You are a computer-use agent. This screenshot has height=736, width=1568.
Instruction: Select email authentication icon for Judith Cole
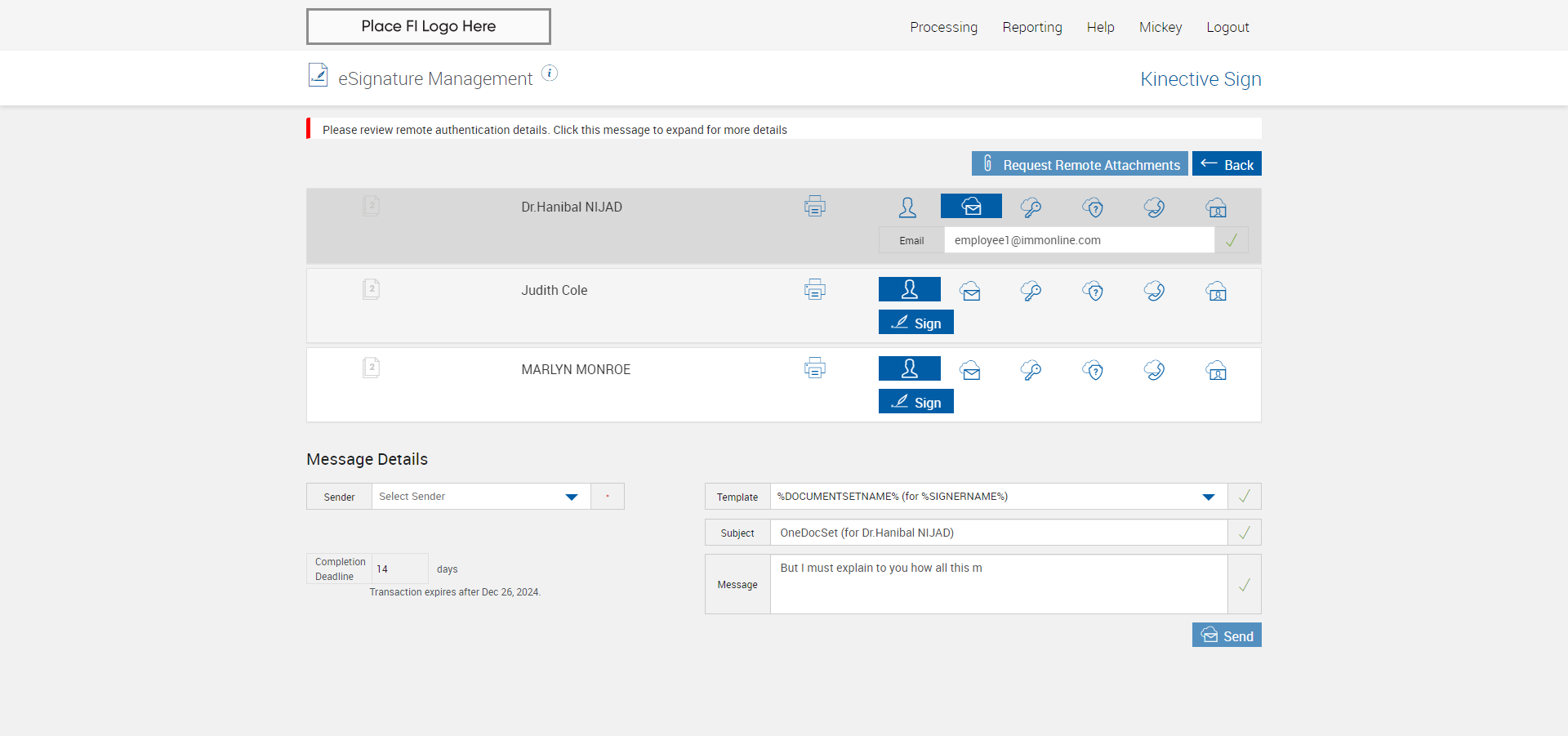coord(970,291)
